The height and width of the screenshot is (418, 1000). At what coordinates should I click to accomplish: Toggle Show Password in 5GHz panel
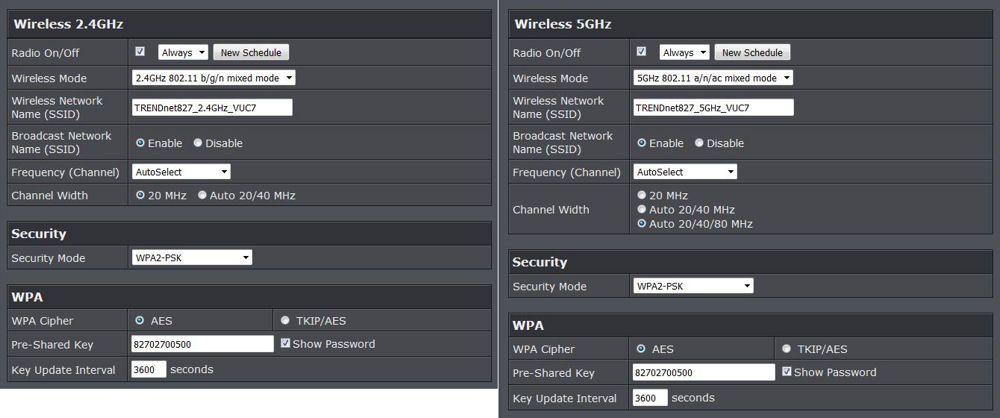pyautogui.click(x=787, y=371)
